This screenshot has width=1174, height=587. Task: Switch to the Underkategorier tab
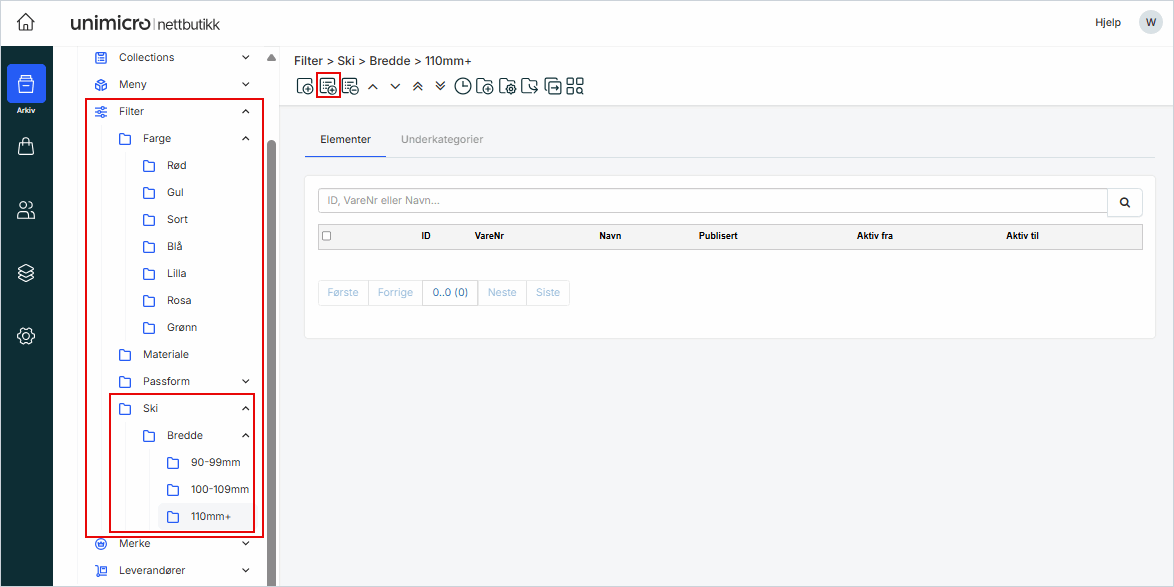click(x=442, y=139)
